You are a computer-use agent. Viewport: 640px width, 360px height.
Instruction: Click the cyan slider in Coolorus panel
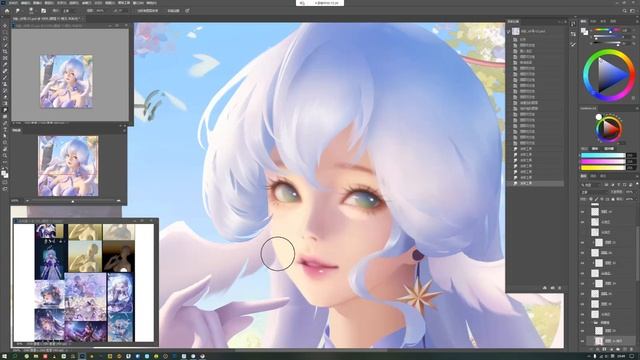[603, 156]
